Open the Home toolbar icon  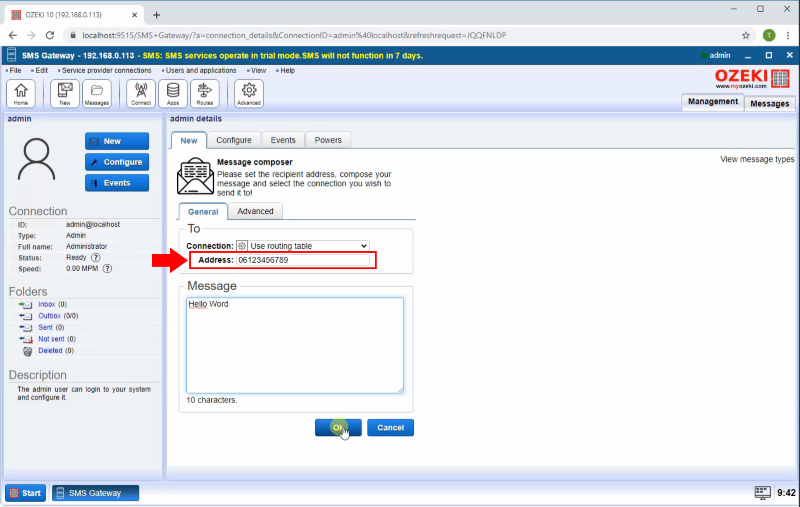click(x=21, y=93)
